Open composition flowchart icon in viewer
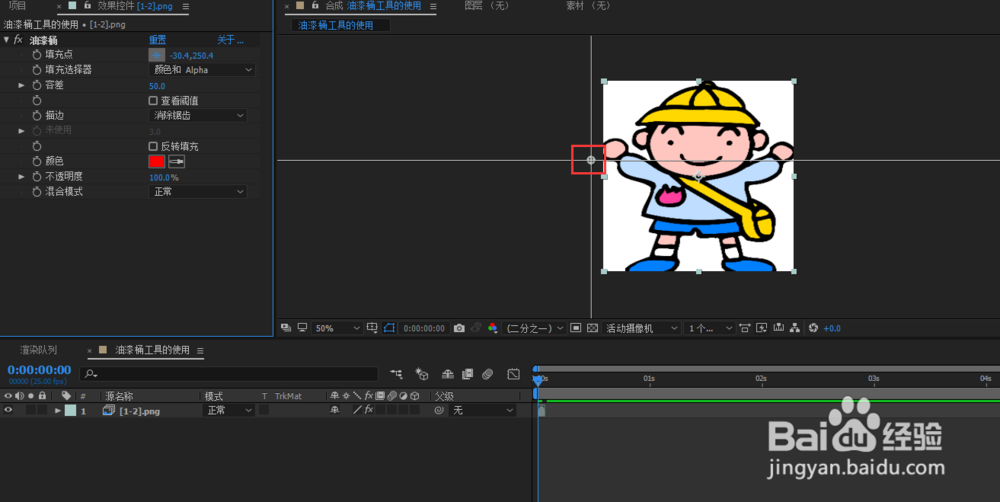This screenshot has height=502, width=1000. point(795,328)
